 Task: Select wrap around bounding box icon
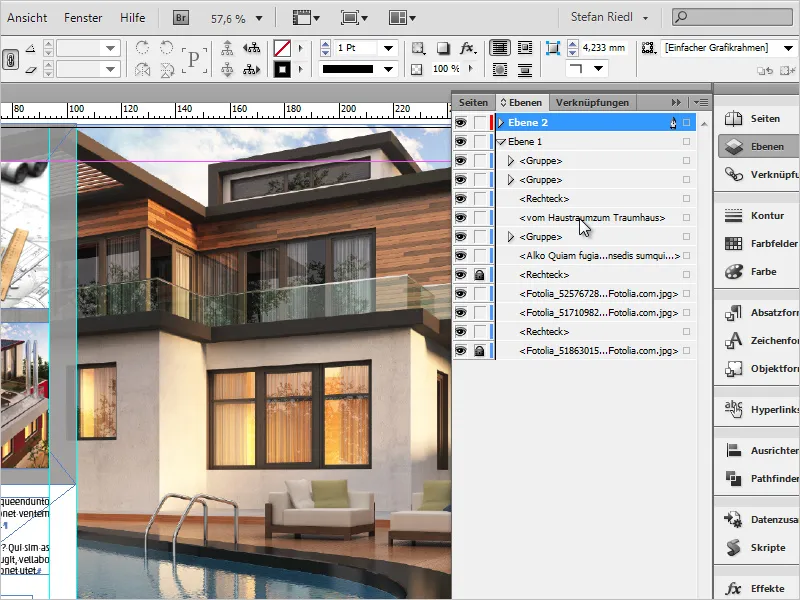[x=525, y=48]
